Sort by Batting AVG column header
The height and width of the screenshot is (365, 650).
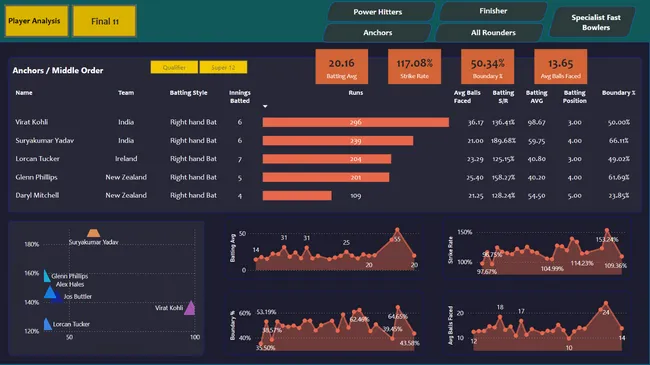(536, 97)
